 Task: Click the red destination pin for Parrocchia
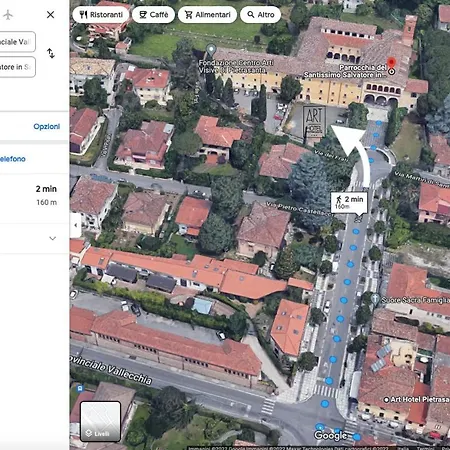tap(392, 64)
